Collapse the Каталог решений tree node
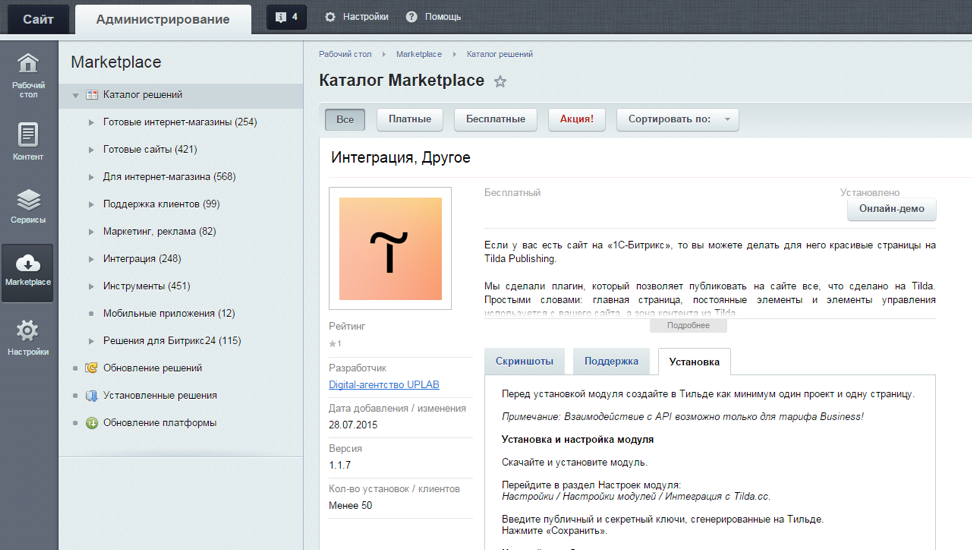972x550 pixels. pyautogui.click(x=75, y=96)
